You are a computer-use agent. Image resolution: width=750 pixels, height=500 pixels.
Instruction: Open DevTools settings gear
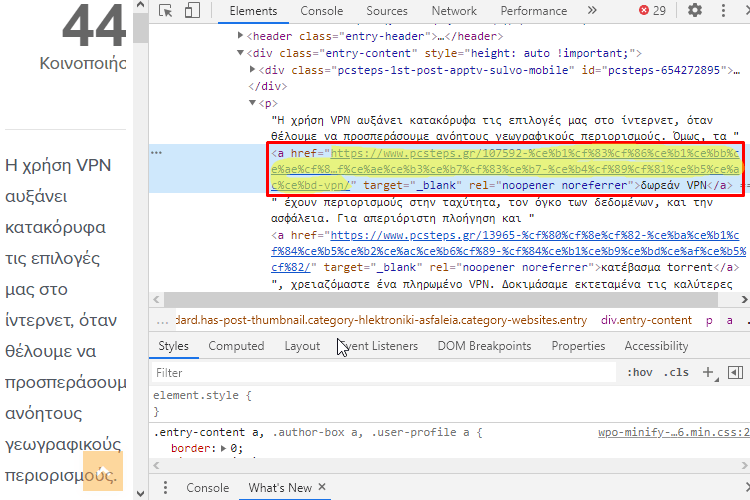point(695,10)
